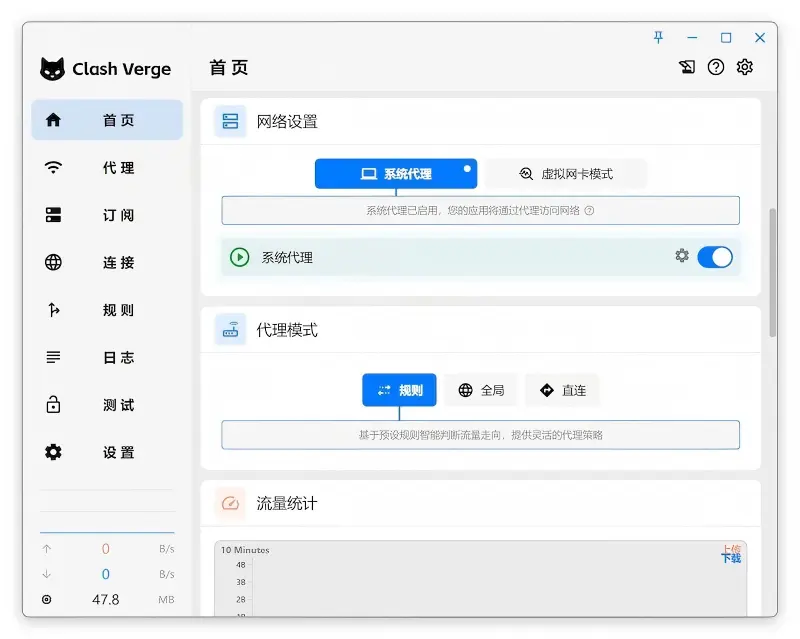The height and width of the screenshot is (639, 800).
Task: Click the system proxy enabled description box
Action: (x=481, y=210)
